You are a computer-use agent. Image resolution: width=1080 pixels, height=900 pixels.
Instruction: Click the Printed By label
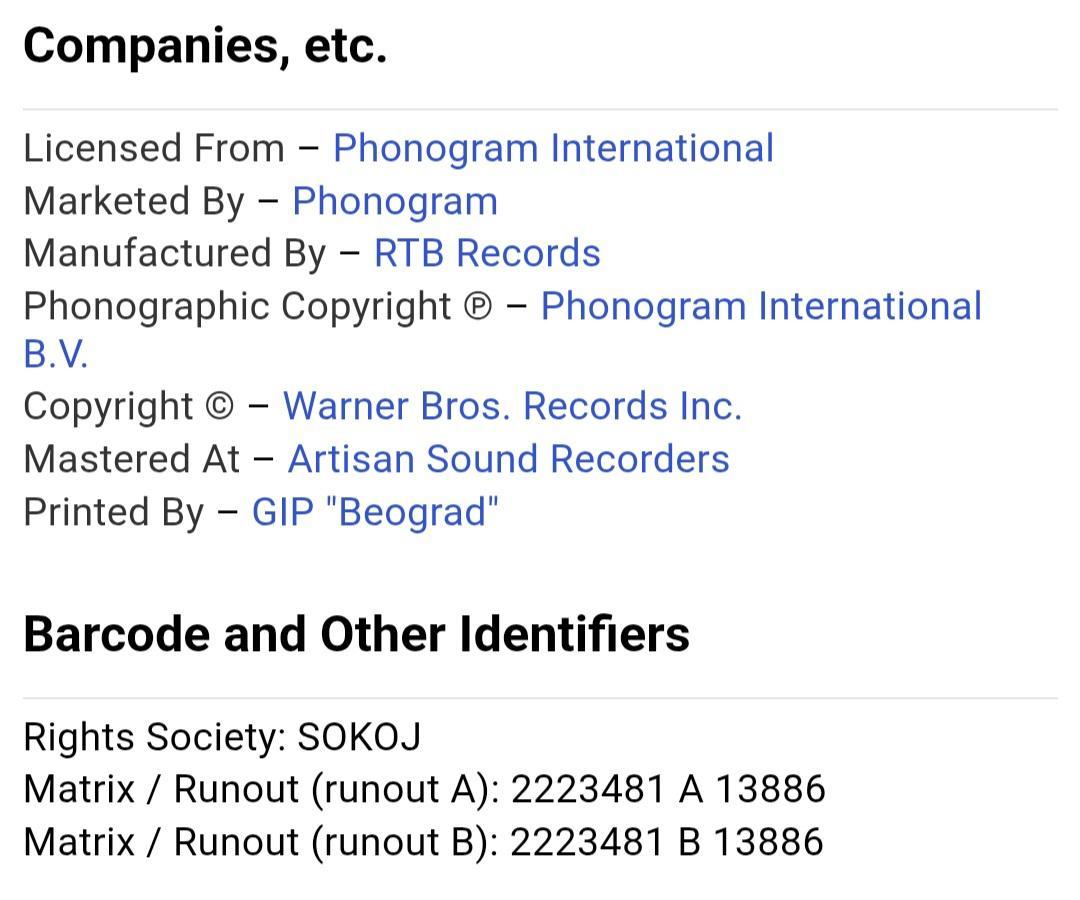[x=114, y=512]
